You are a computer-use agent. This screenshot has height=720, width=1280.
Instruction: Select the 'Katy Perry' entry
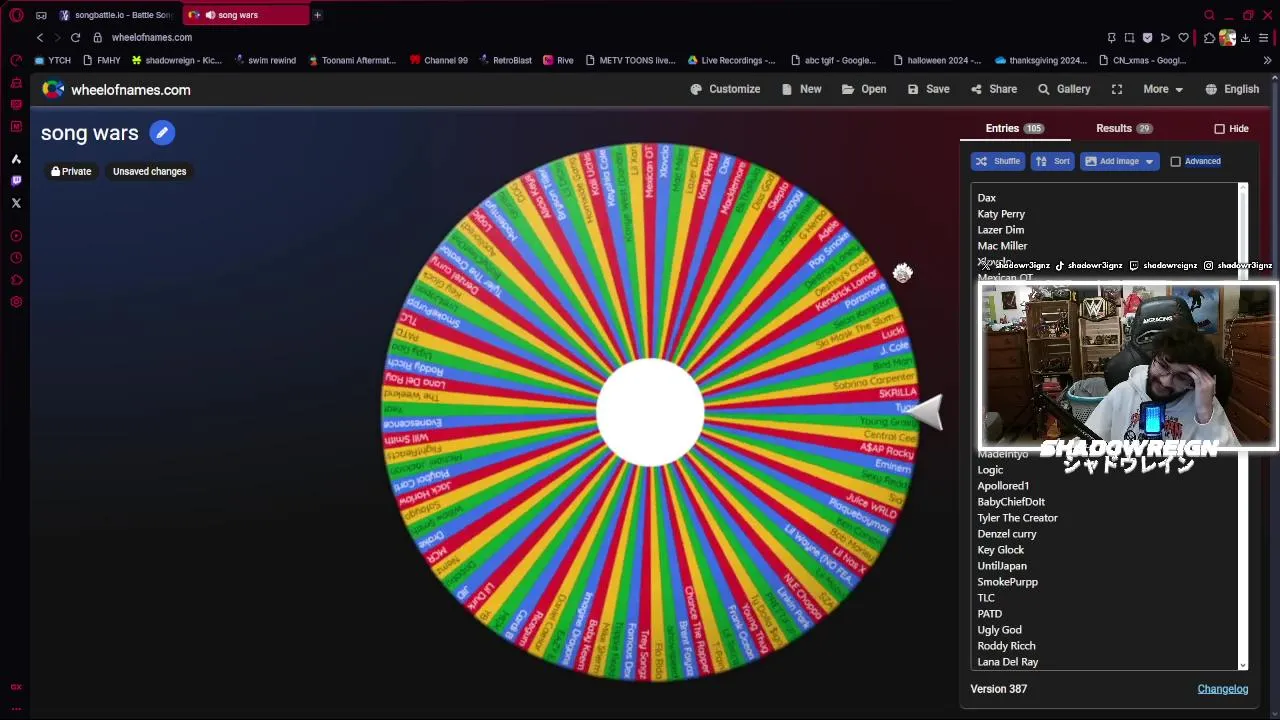click(1001, 214)
